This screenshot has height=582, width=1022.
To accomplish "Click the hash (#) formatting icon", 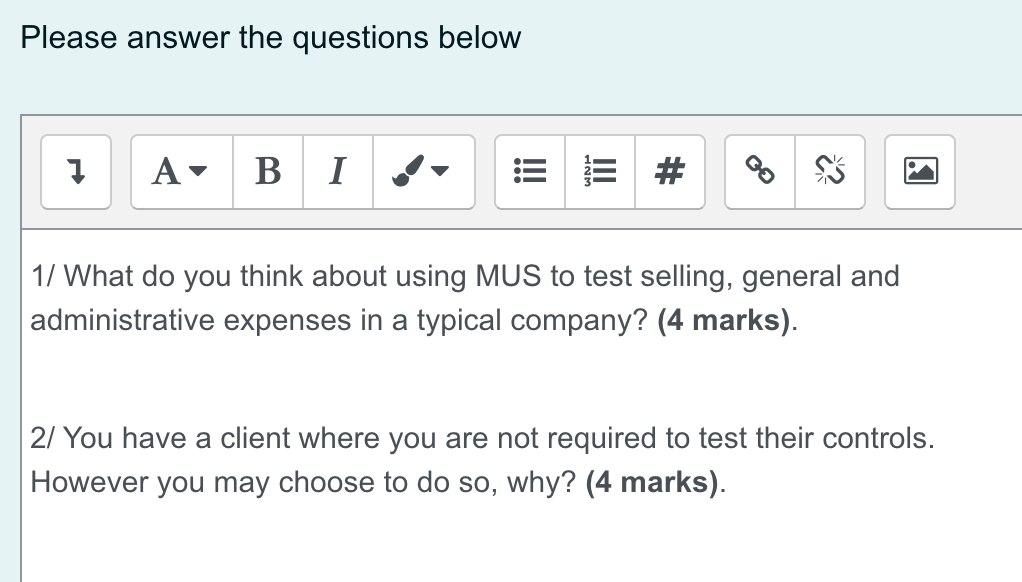I will 669,171.
